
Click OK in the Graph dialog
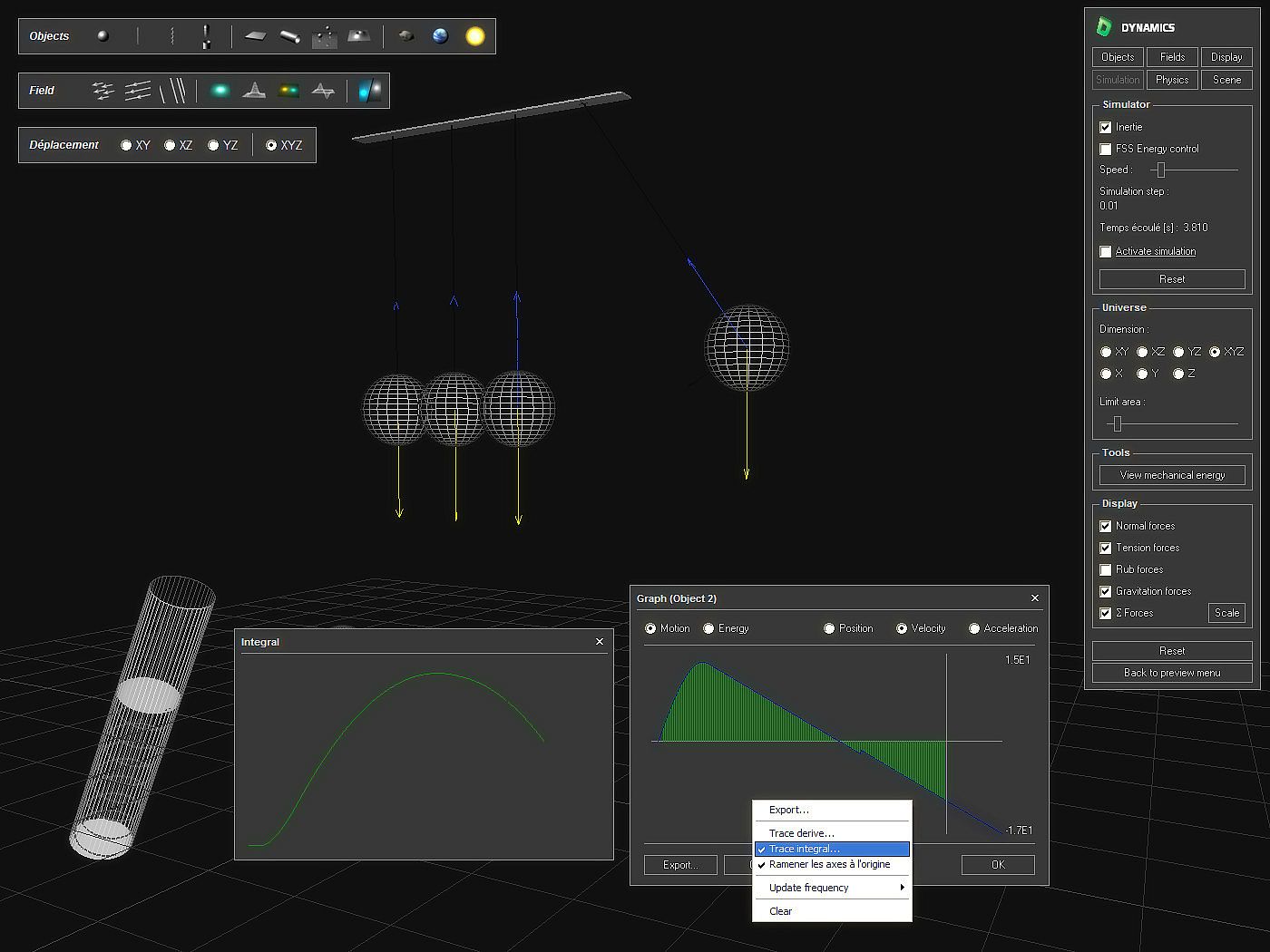(x=997, y=865)
